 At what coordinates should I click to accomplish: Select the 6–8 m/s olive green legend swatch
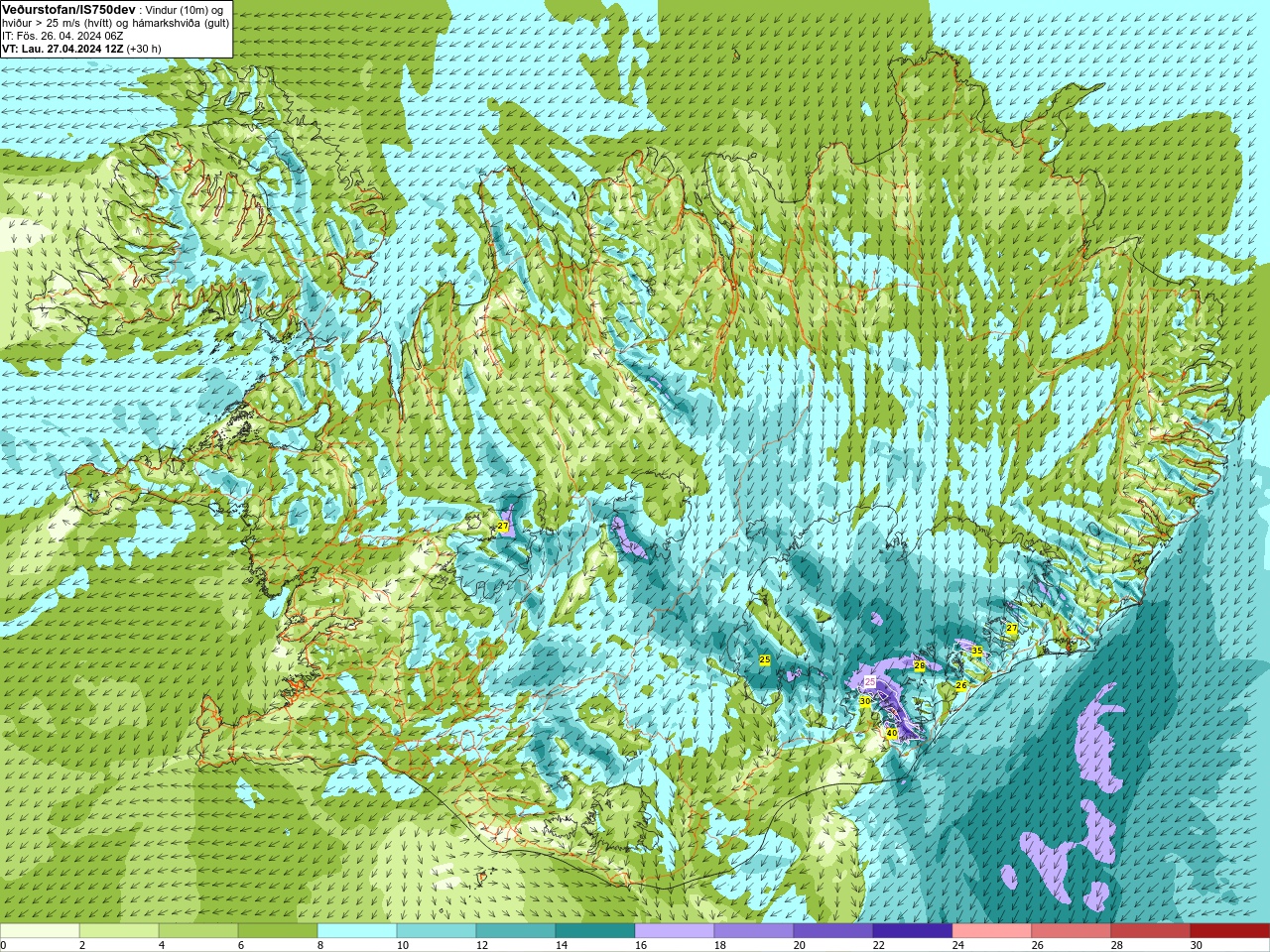coord(278,931)
